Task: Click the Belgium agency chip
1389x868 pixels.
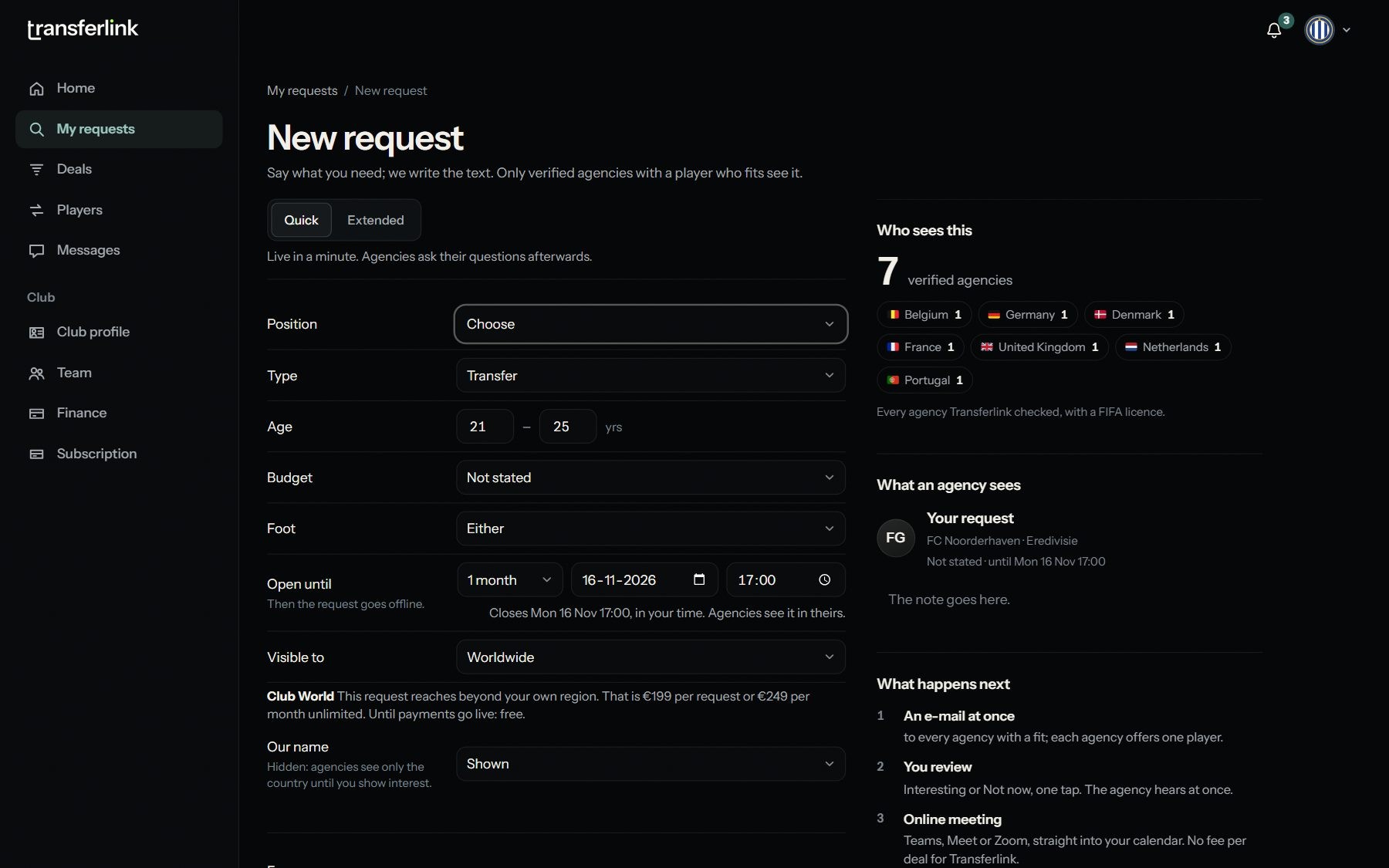Action: pyautogui.click(x=924, y=315)
